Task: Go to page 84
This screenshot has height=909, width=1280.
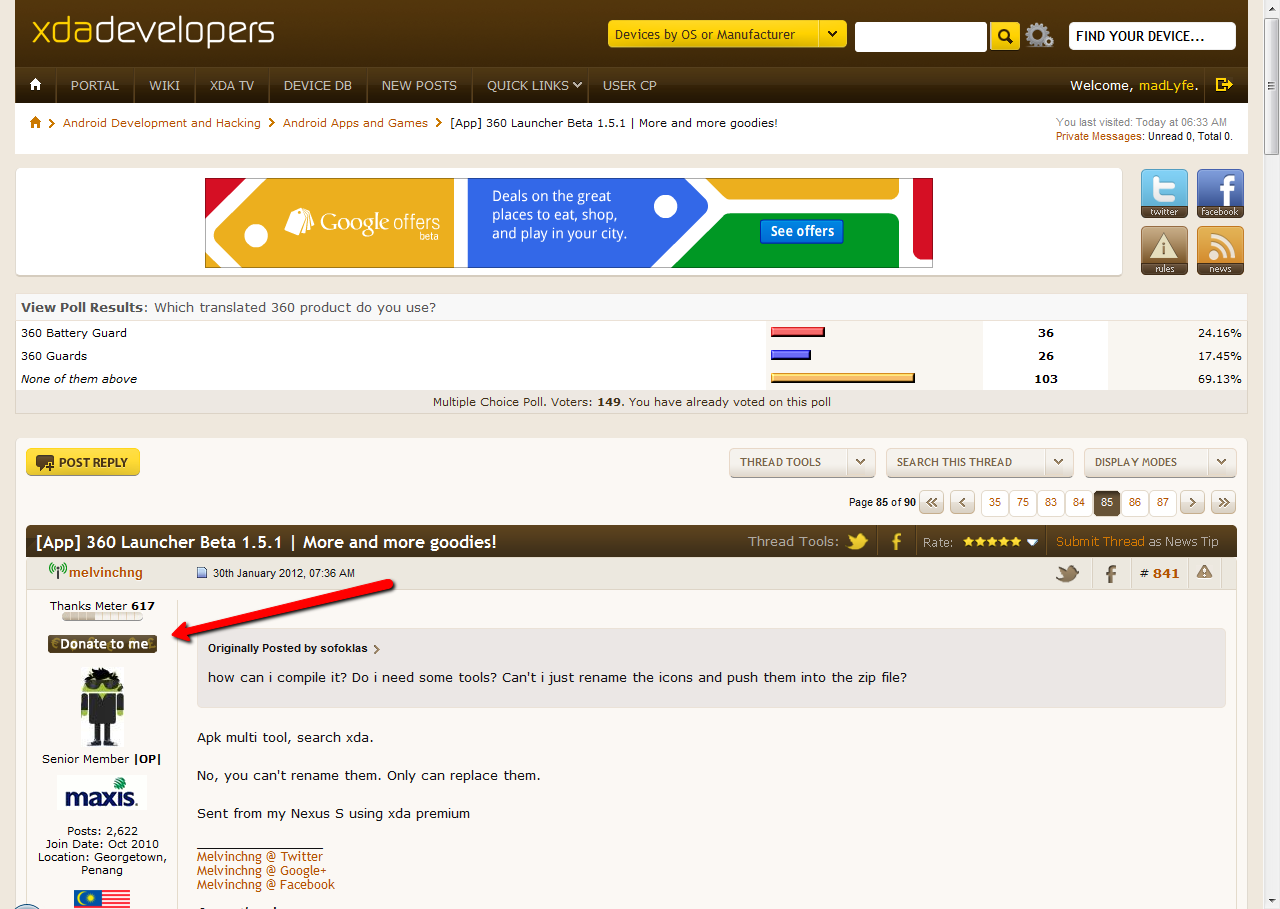Action: (1078, 502)
